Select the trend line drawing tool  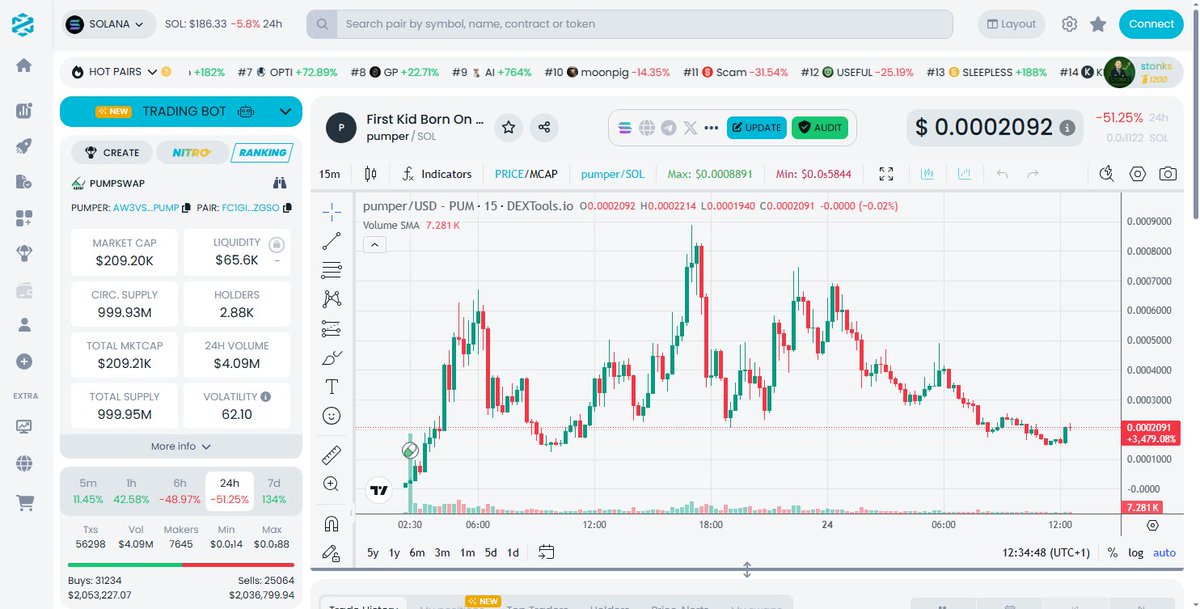tap(332, 240)
